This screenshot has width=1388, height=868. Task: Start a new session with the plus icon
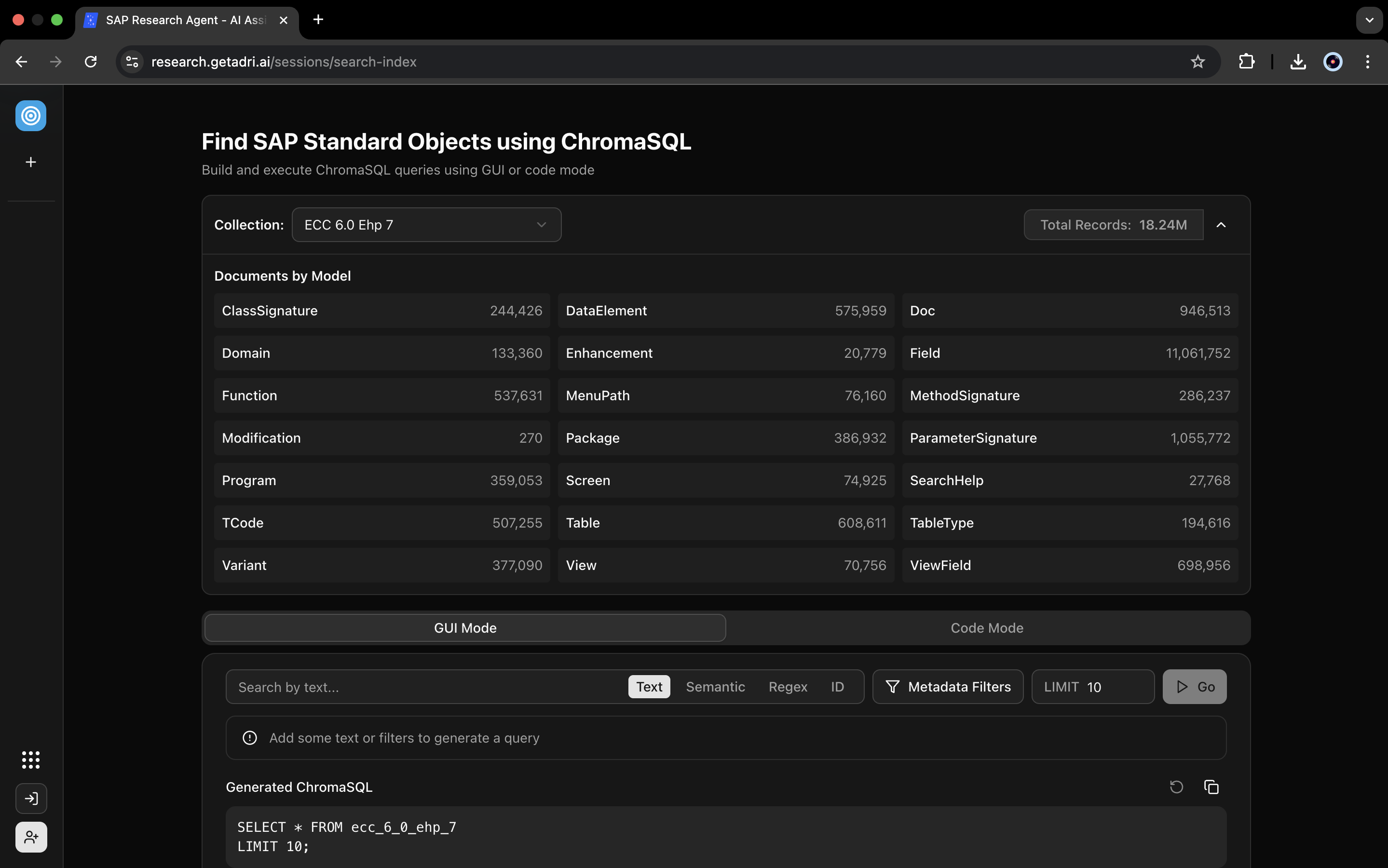click(x=30, y=162)
